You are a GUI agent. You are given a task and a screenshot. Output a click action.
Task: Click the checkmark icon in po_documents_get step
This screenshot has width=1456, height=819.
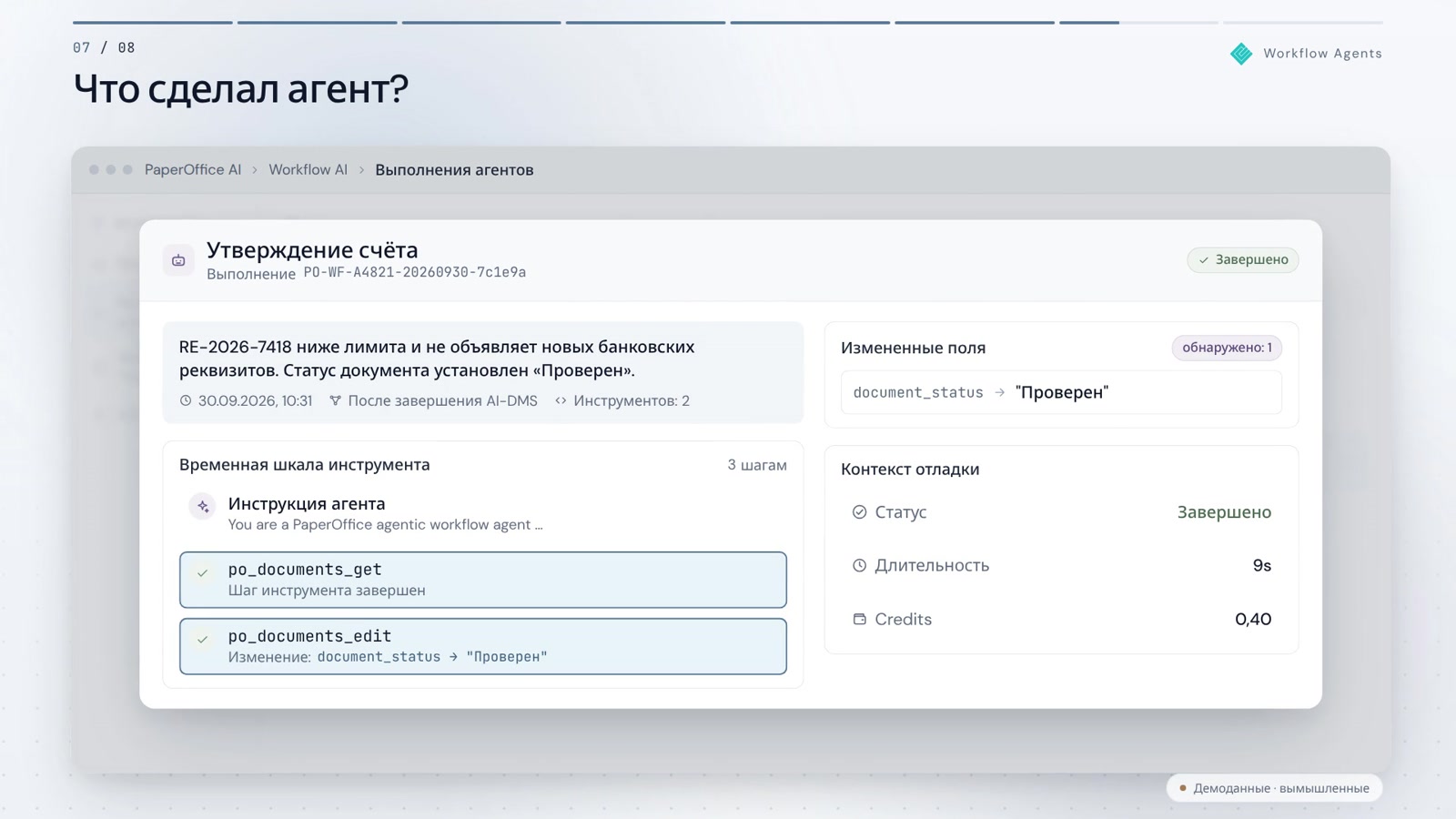203,572
